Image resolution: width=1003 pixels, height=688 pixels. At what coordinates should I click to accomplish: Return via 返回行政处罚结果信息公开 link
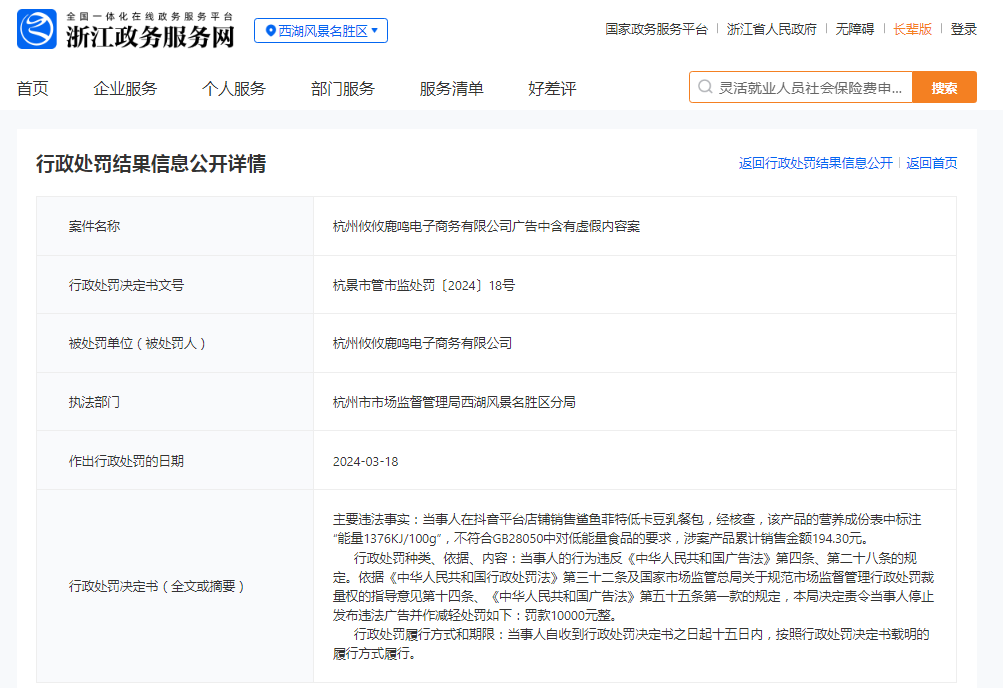click(x=815, y=163)
